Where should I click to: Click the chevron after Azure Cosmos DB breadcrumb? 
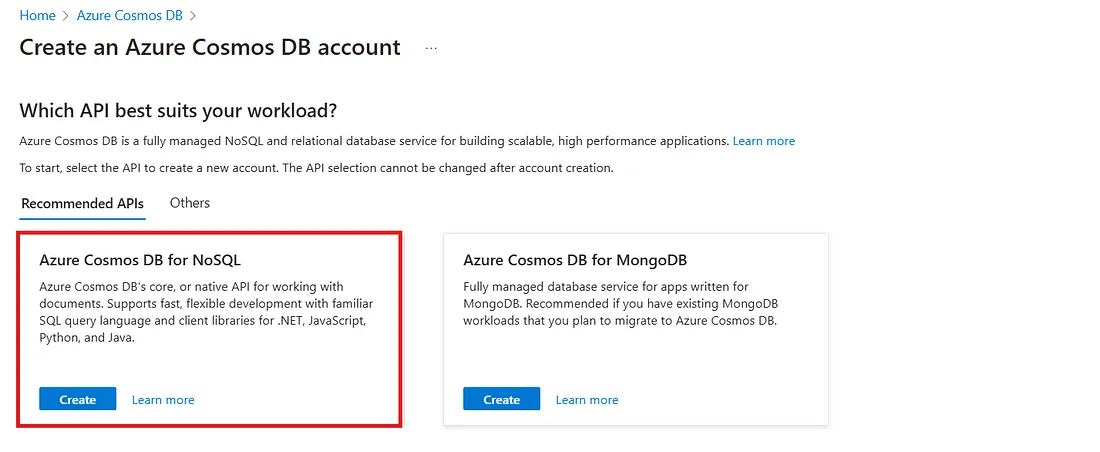(x=193, y=15)
